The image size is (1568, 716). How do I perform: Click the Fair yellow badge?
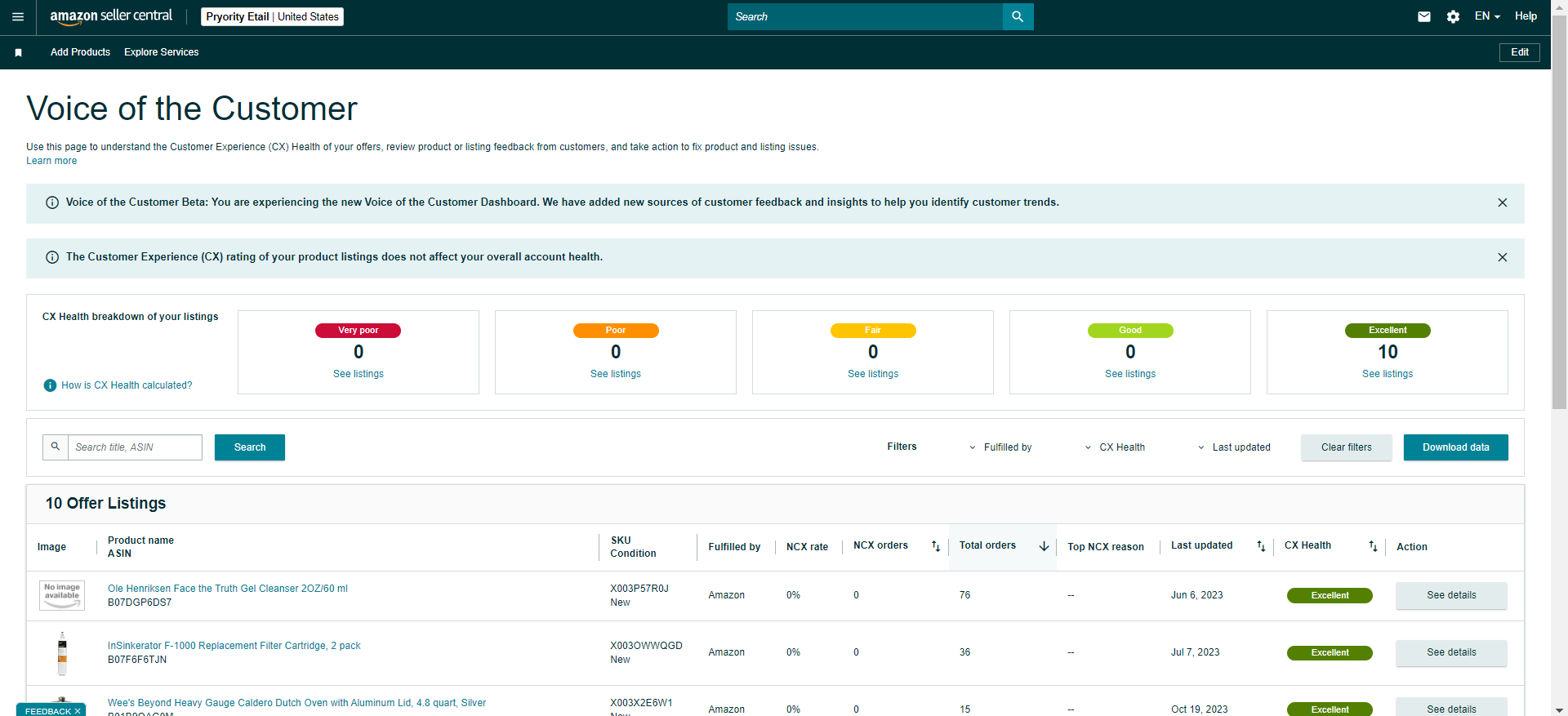click(873, 331)
